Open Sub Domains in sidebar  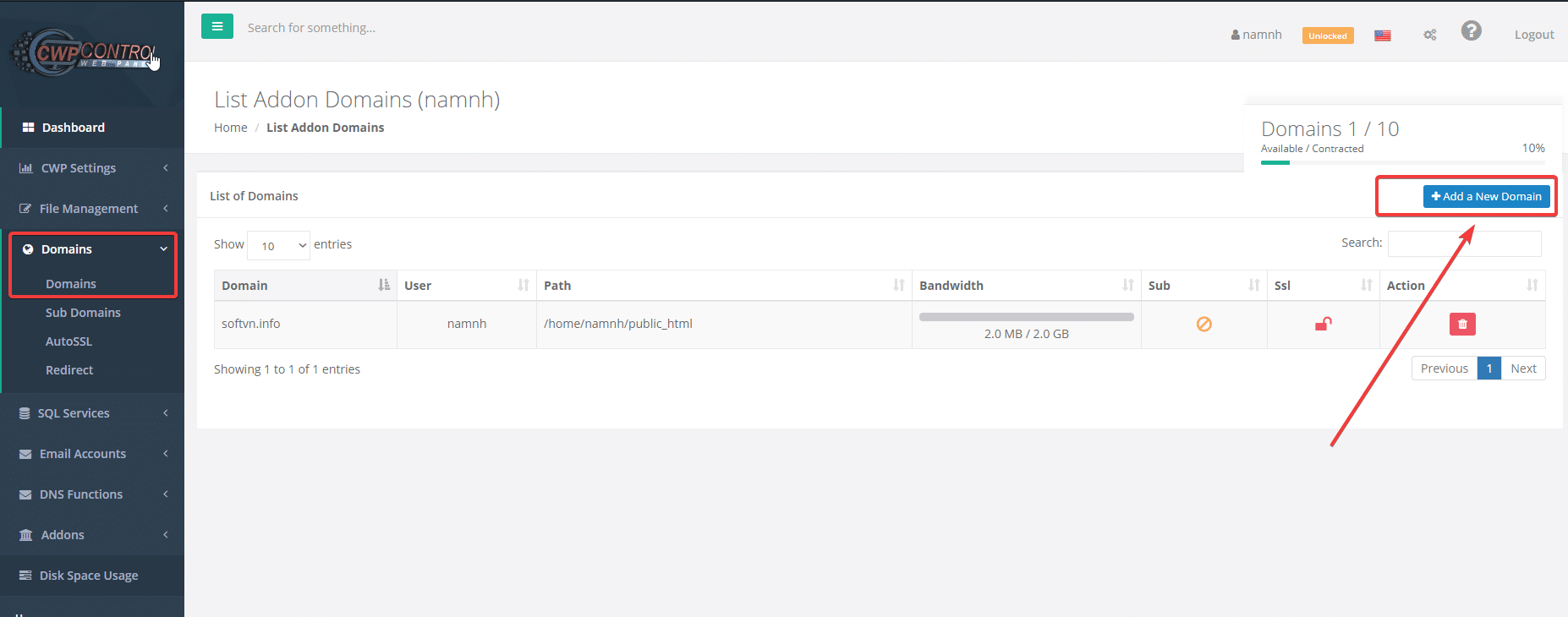(83, 313)
